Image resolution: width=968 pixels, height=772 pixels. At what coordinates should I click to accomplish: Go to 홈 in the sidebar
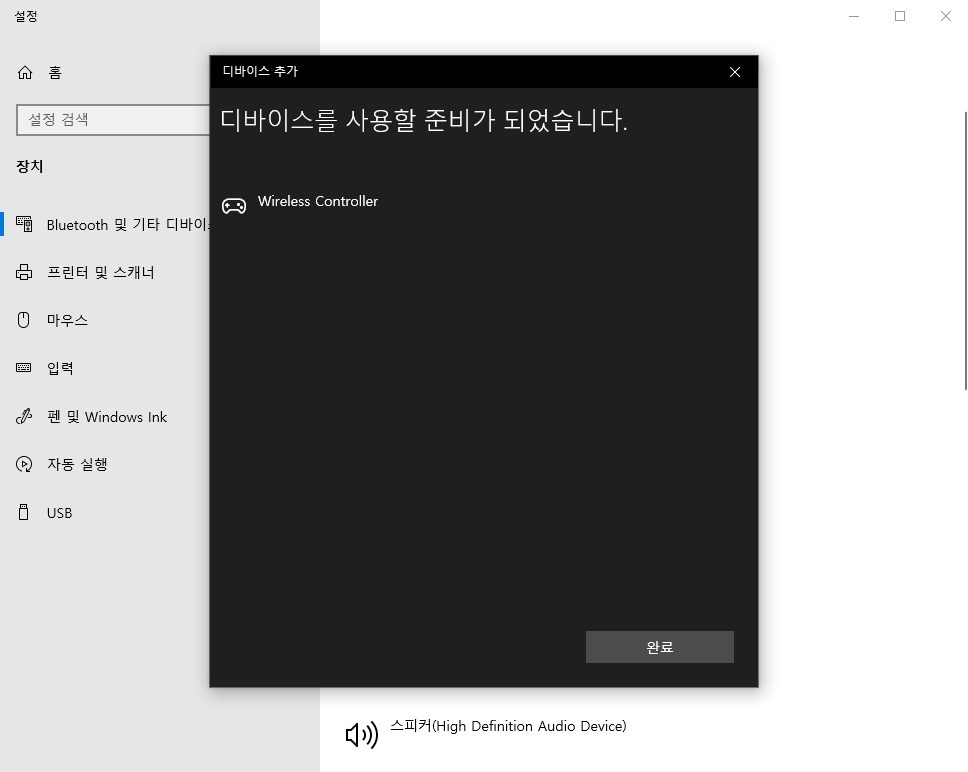[x=56, y=73]
